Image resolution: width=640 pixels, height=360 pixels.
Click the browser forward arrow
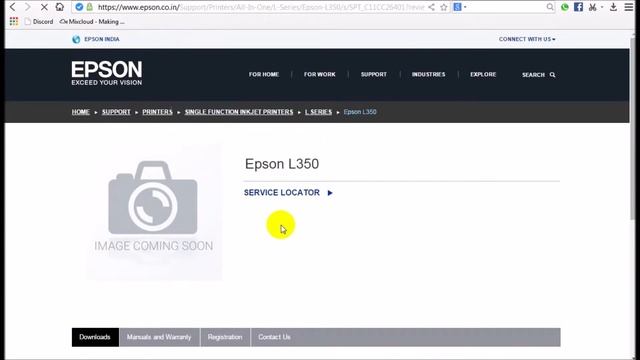coord(27,7)
